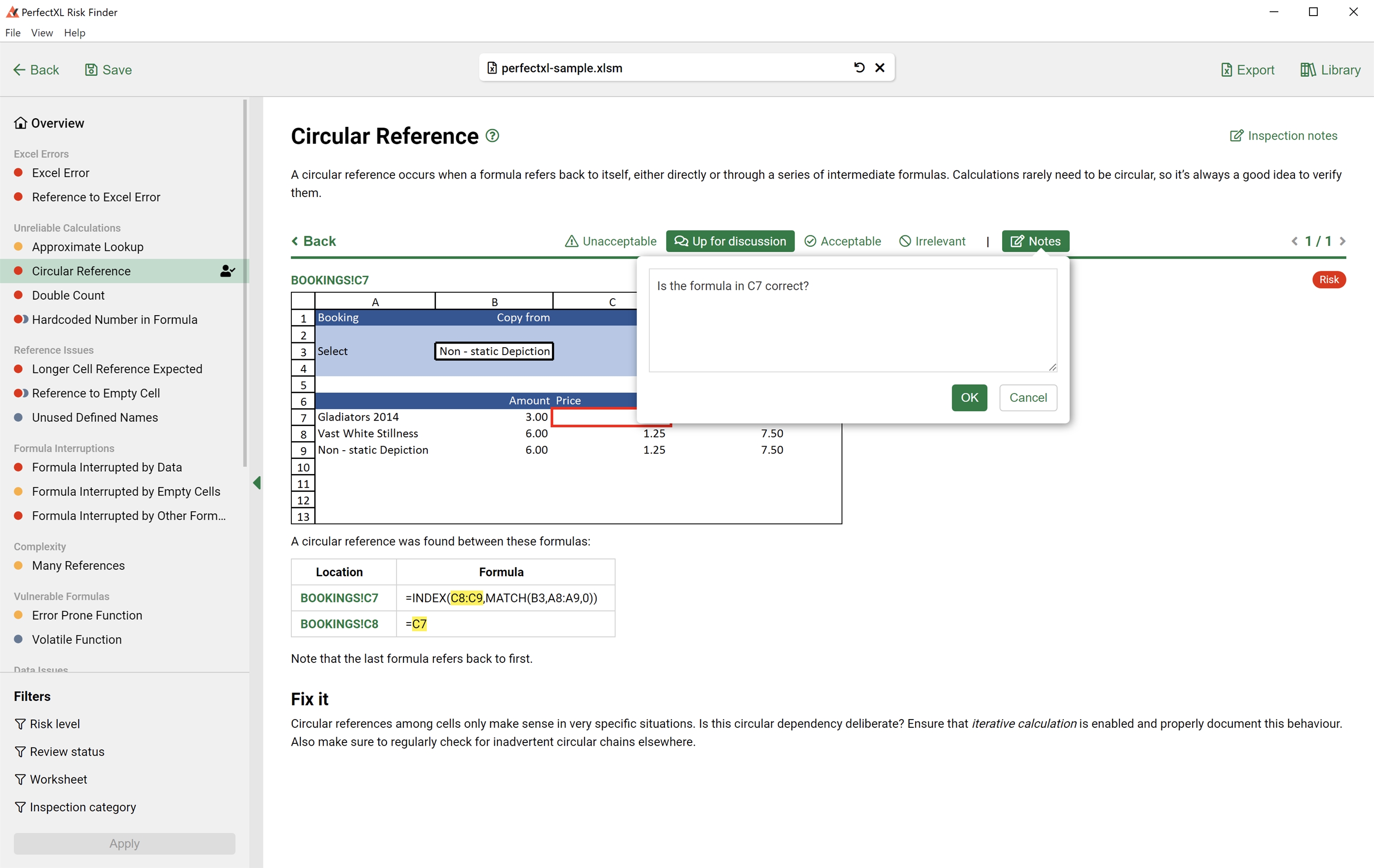1374x868 pixels.
Task: Collapse the sidebar with the green arrow
Action: (x=257, y=483)
